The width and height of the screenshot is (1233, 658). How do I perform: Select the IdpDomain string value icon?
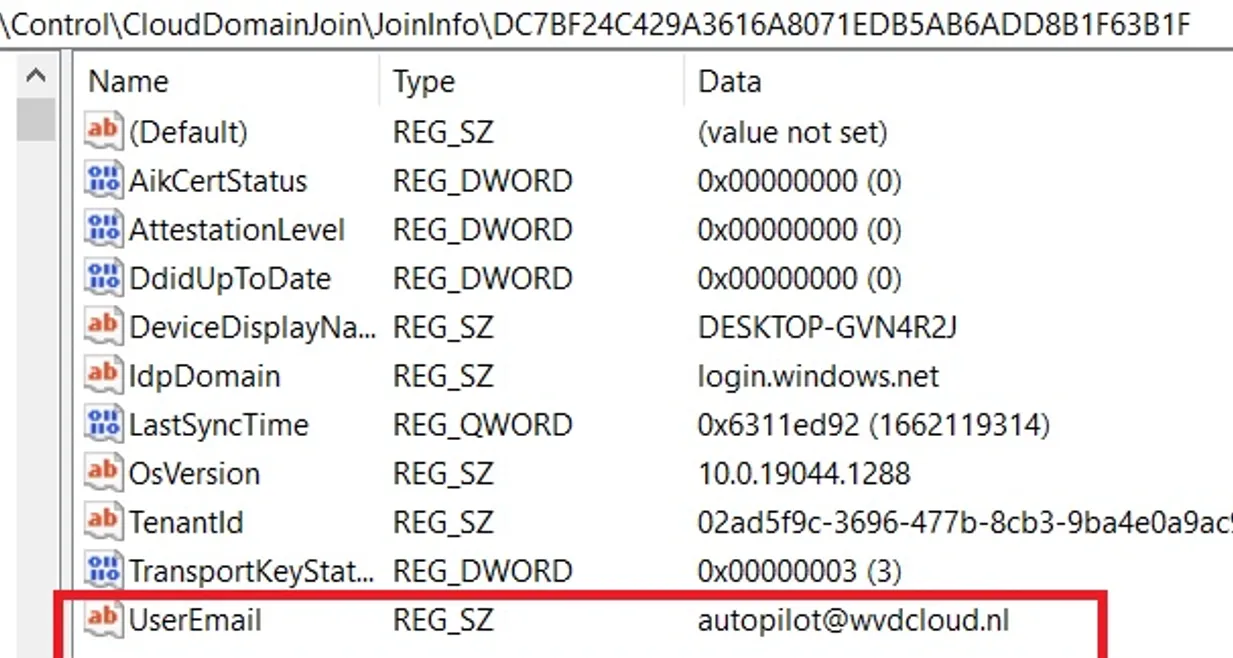coord(103,375)
